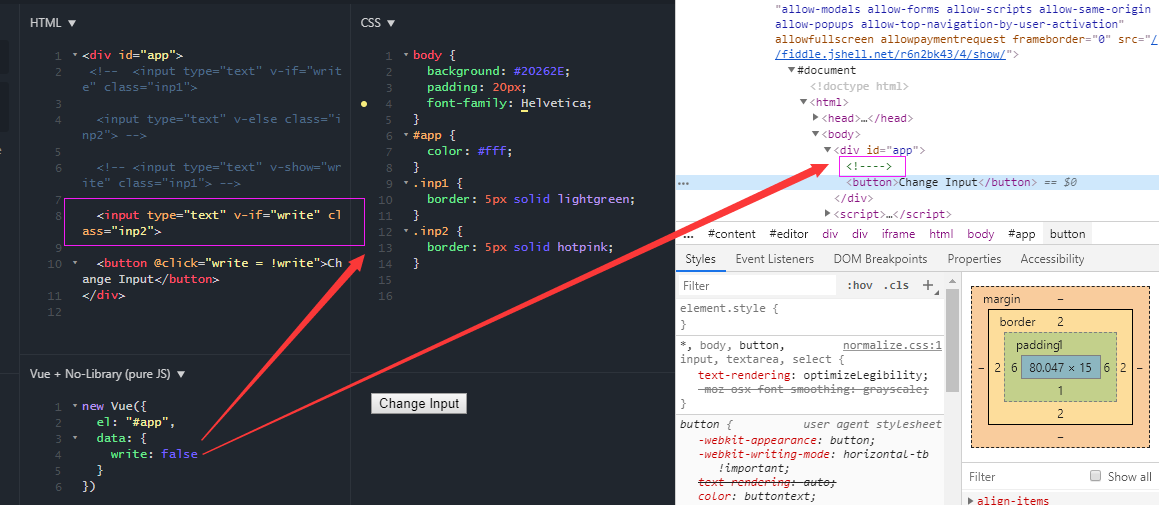Image resolution: width=1159 pixels, height=505 pixels.
Task: Collapse the #document node in DOM tree
Action: tap(792, 70)
